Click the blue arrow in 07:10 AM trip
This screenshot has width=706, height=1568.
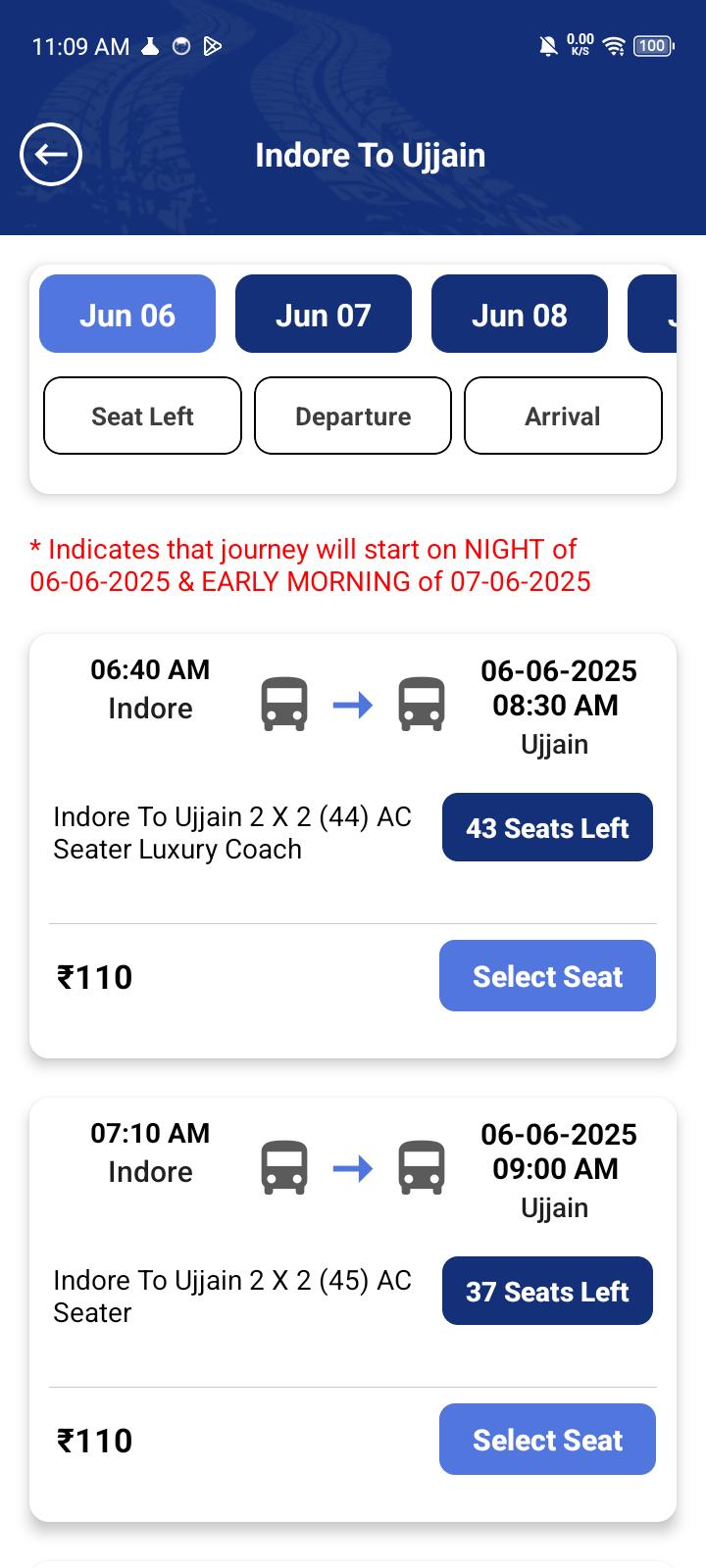(353, 1168)
